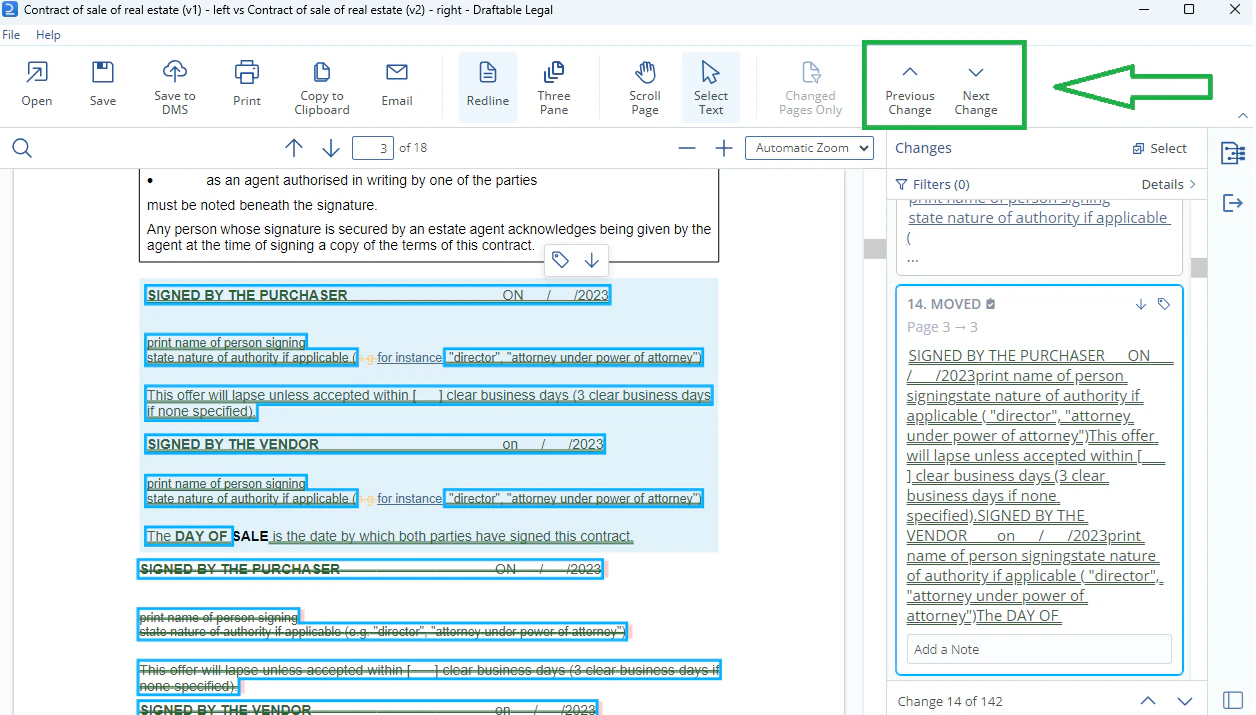Image resolution: width=1256 pixels, height=715 pixels.
Task: Go to next change via bottom chevron
Action: 1185,701
